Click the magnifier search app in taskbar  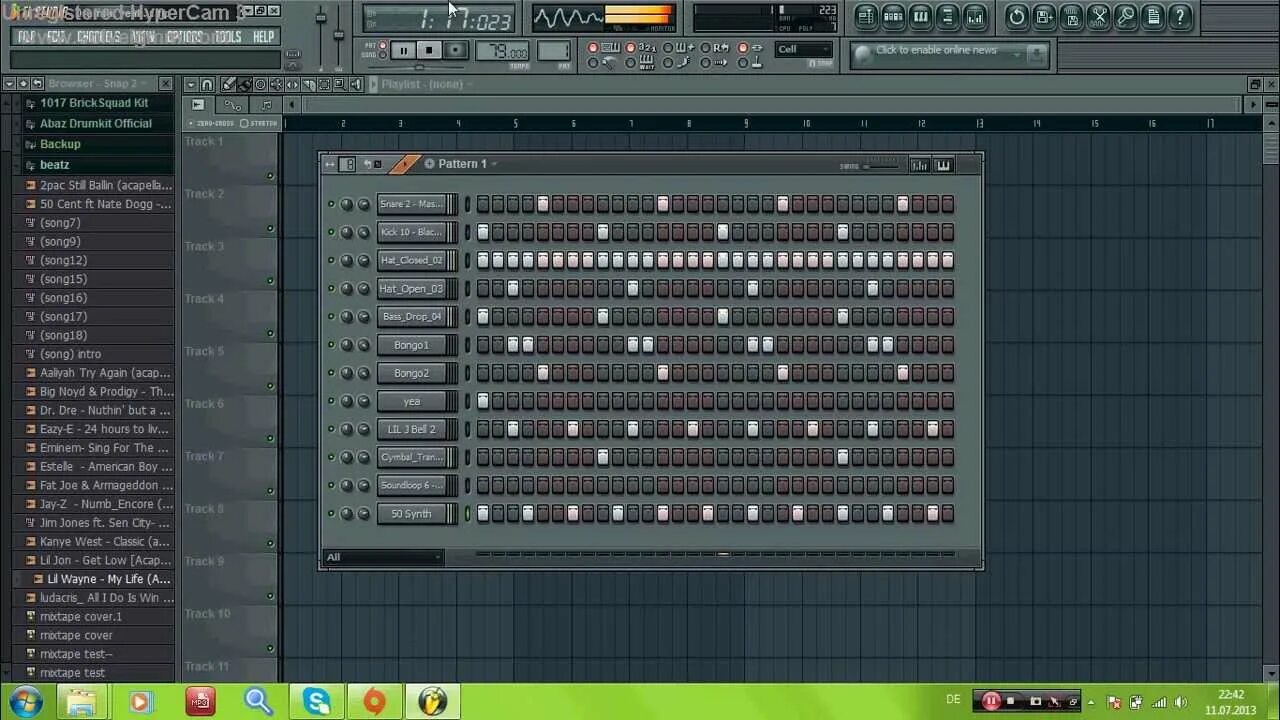click(x=259, y=701)
